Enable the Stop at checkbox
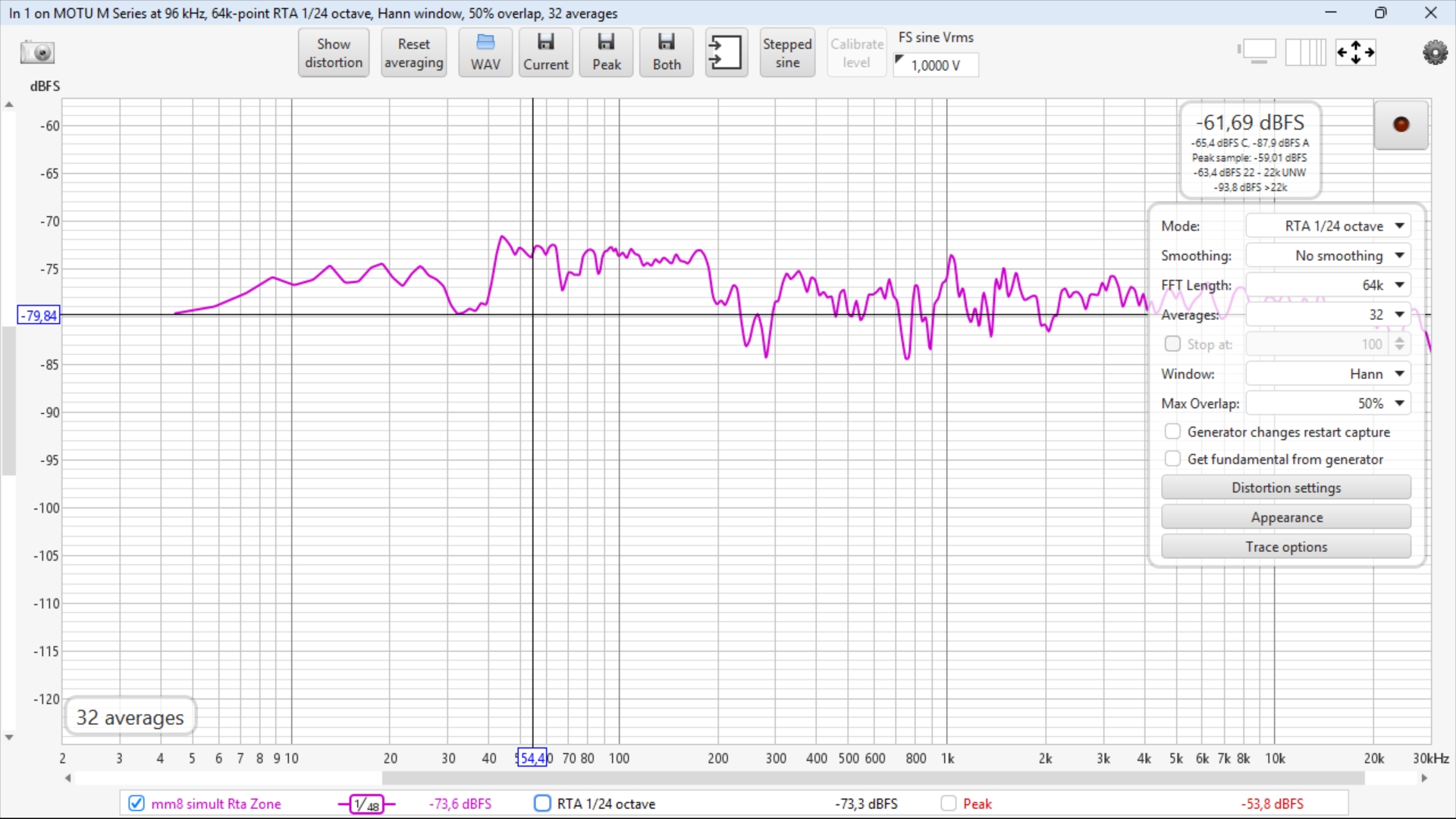Viewport: 1456px width, 819px height. tap(1172, 344)
